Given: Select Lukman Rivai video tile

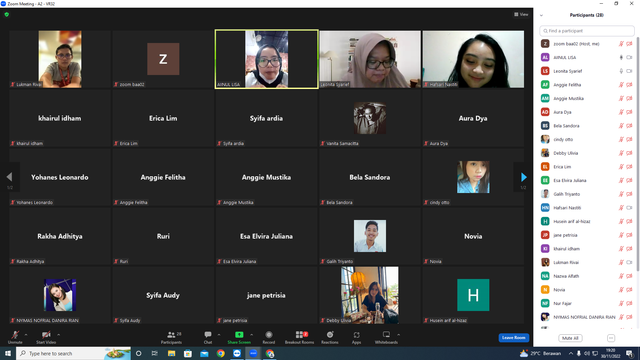Looking at the screenshot, I should click(x=60, y=59).
